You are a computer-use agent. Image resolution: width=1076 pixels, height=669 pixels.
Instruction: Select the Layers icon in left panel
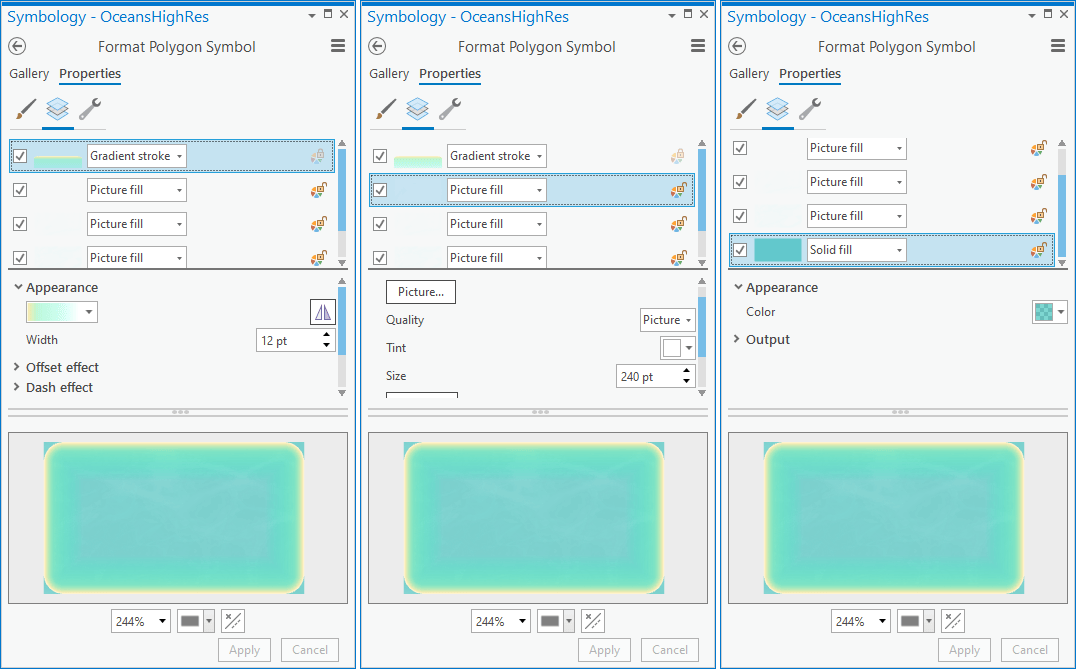pyautogui.click(x=58, y=108)
